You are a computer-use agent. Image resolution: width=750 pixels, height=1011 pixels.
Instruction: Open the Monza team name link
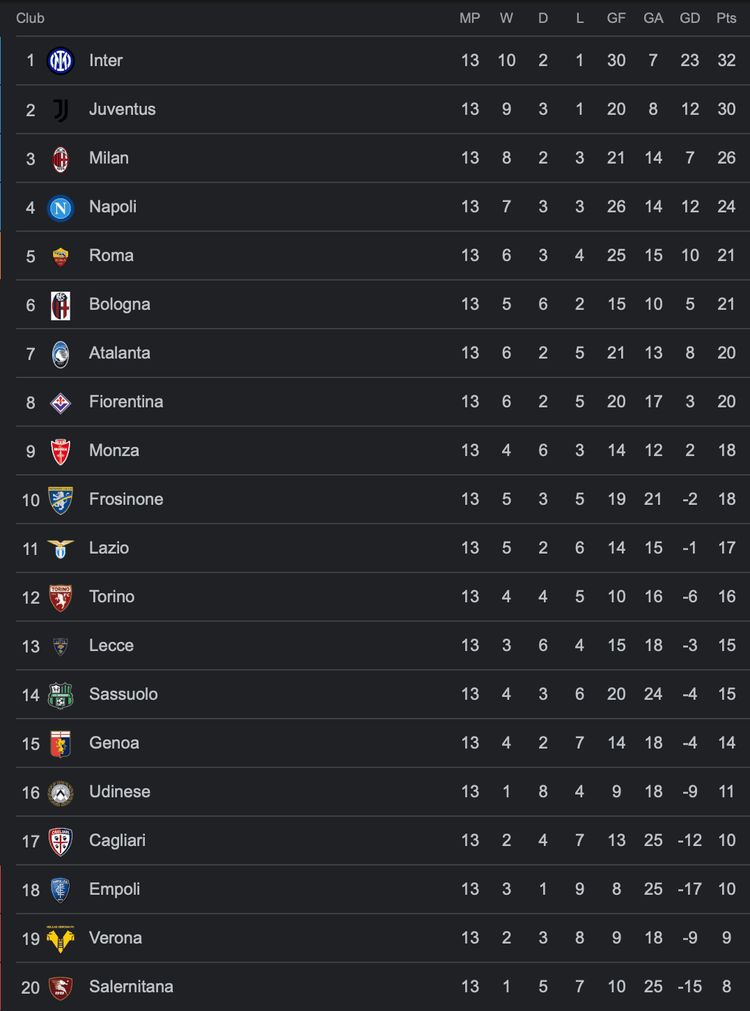[x=114, y=450]
